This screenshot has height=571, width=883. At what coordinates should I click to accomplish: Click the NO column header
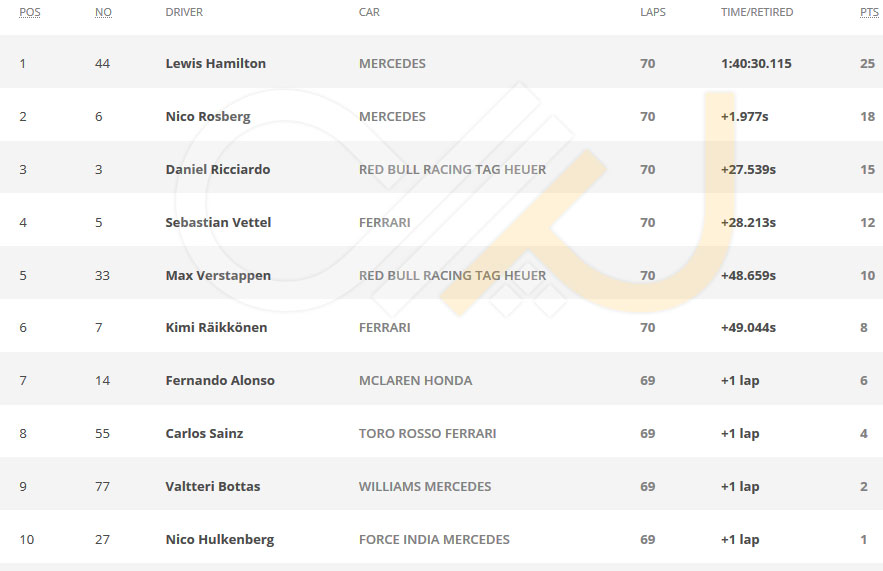(x=103, y=12)
